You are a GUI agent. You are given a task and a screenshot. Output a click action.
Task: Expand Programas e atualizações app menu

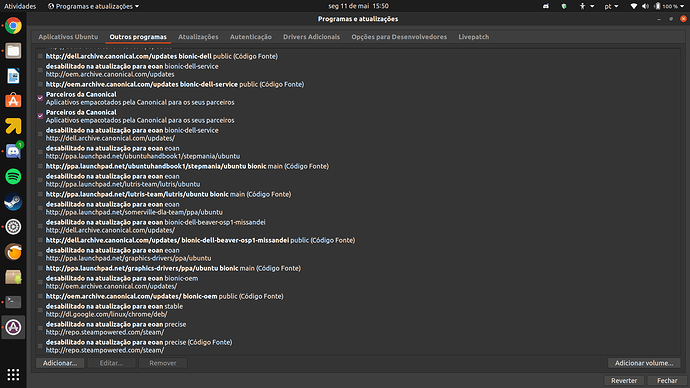coord(93,6)
